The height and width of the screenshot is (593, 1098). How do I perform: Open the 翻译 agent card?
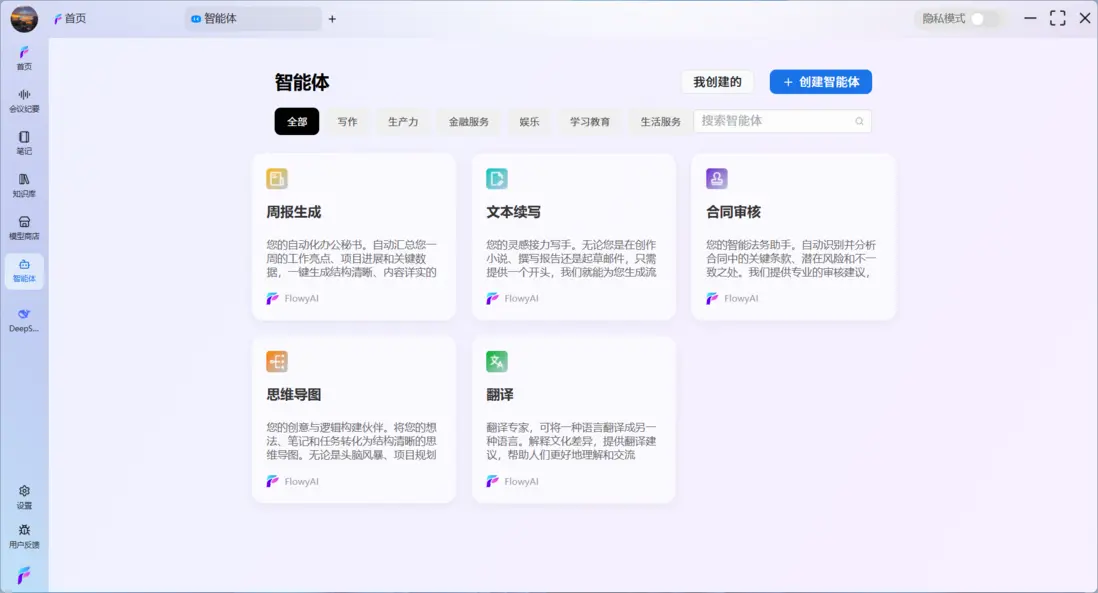tap(573, 419)
